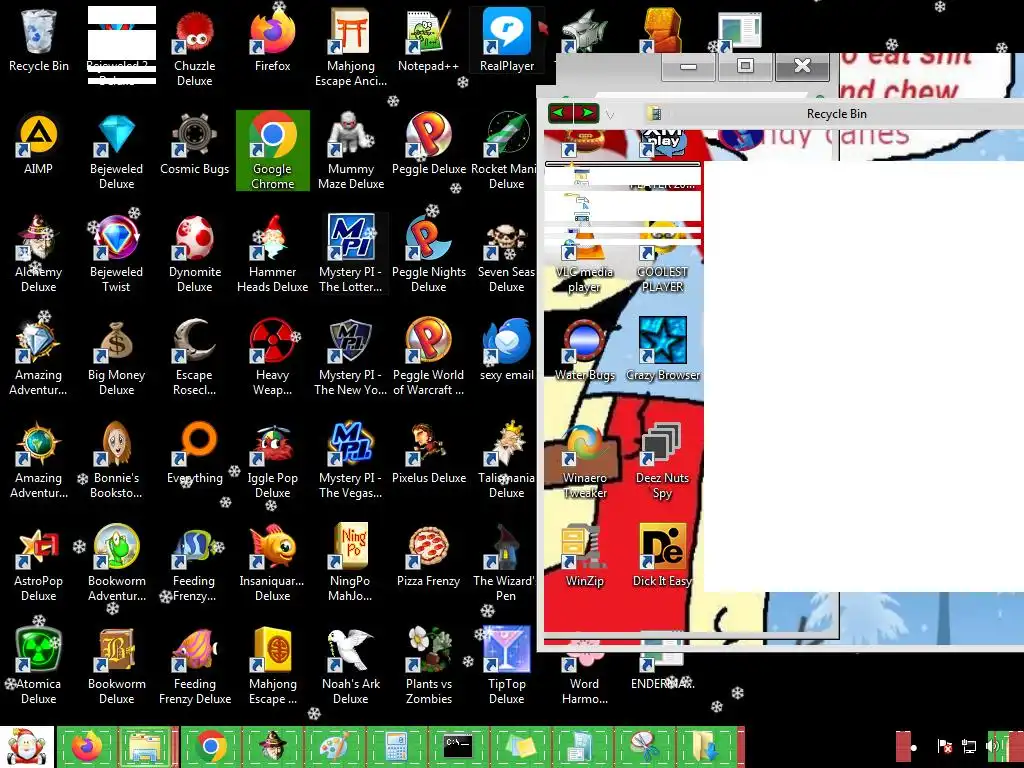The height and width of the screenshot is (768, 1024).
Task: Select the Deez Nuts Spy icon
Action: point(662,460)
